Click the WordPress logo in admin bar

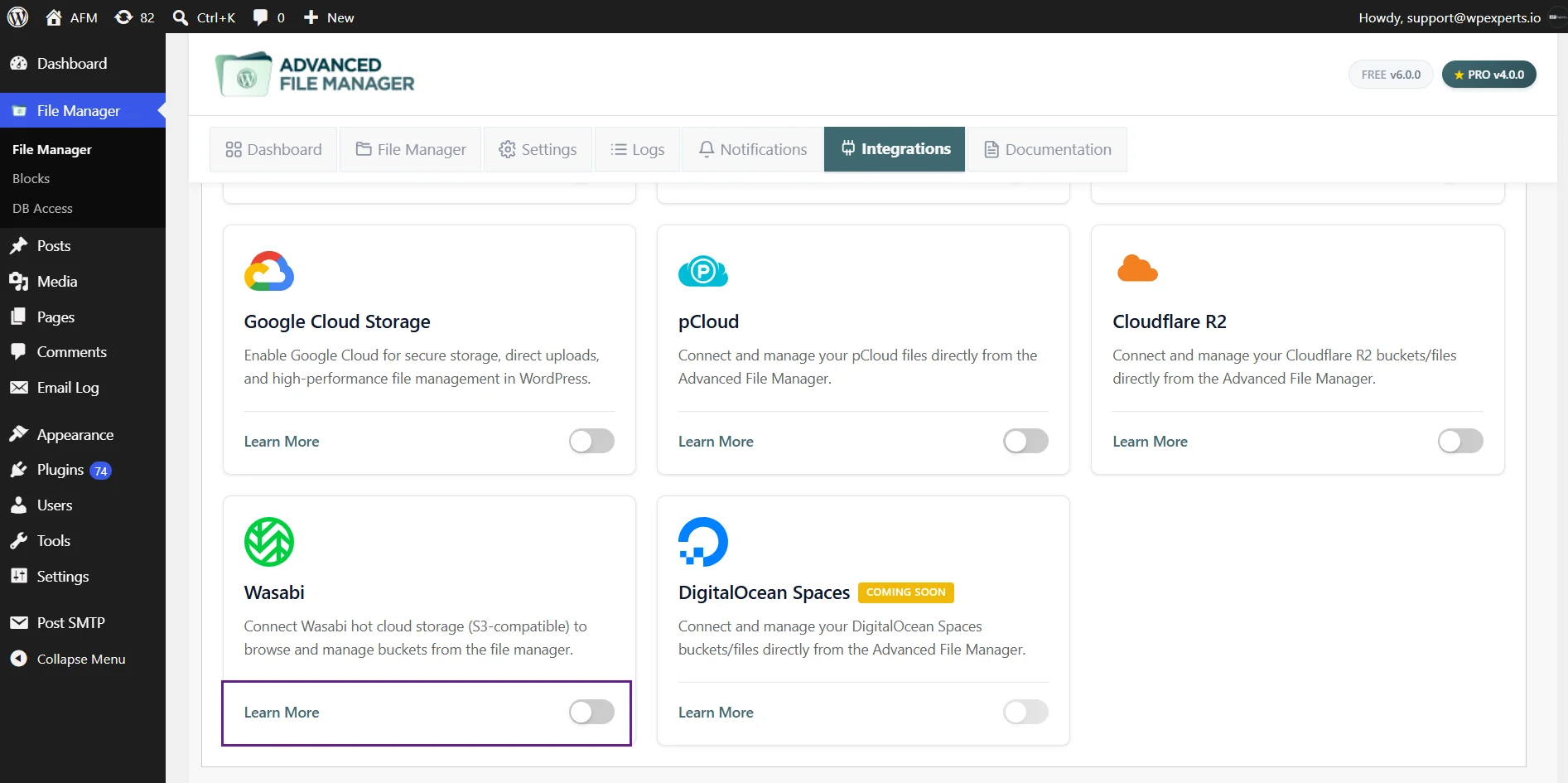point(17,17)
